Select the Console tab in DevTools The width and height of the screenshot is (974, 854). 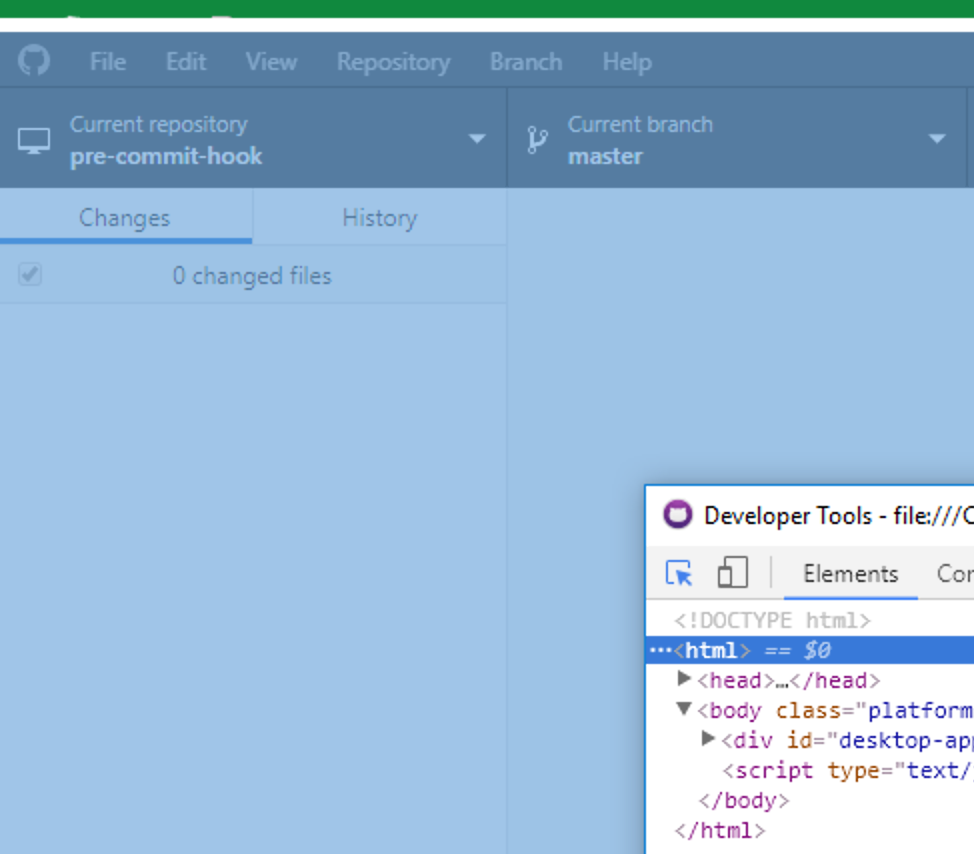955,573
